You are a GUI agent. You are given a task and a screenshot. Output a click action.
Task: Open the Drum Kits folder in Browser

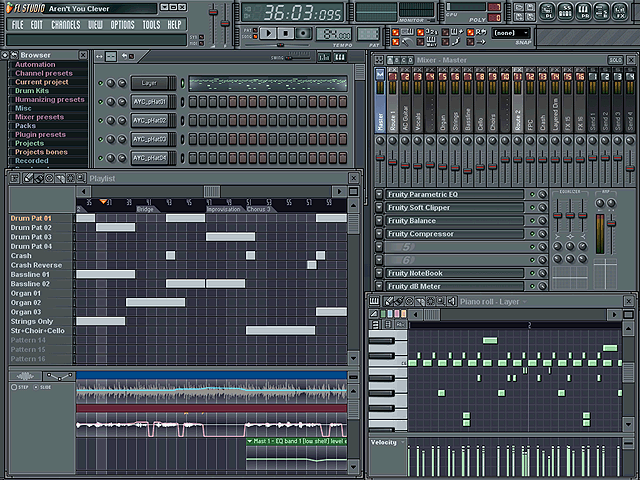pos(32,91)
